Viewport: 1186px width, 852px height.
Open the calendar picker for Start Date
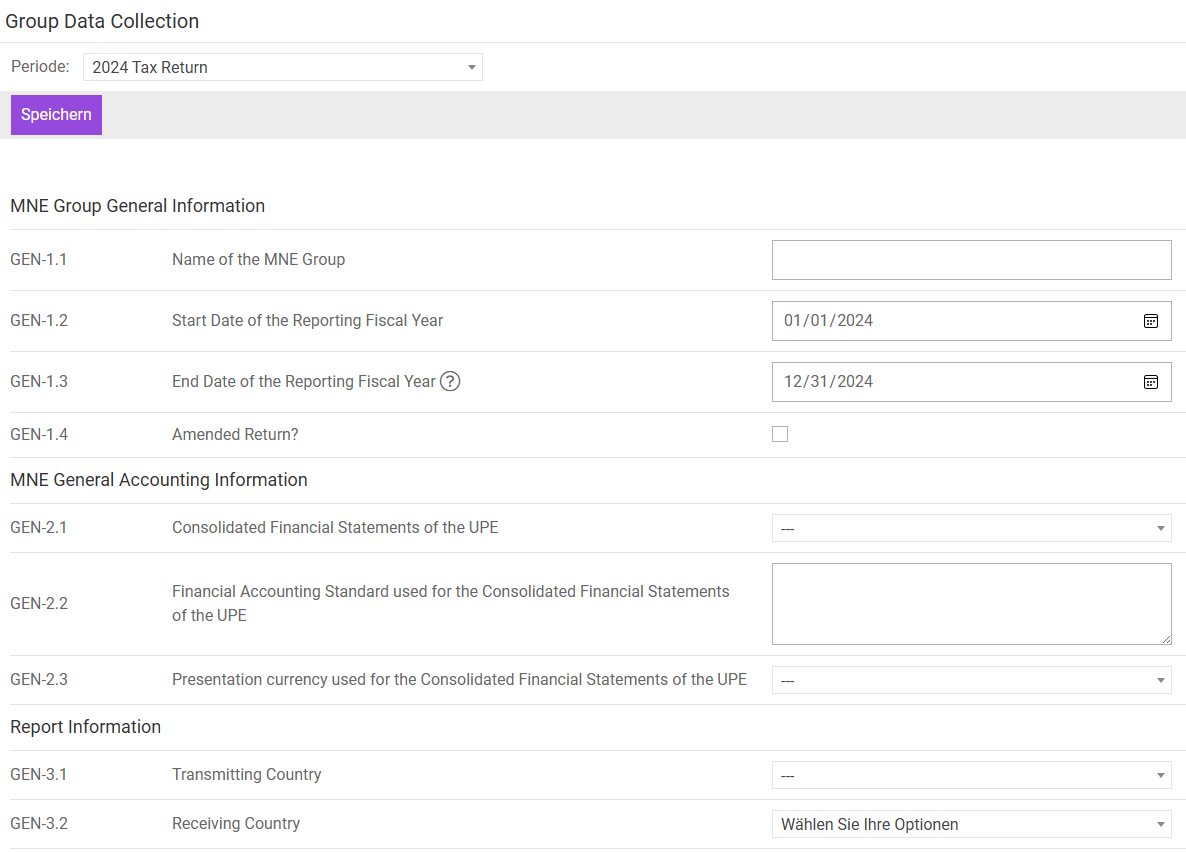(x=1150, y=321)
